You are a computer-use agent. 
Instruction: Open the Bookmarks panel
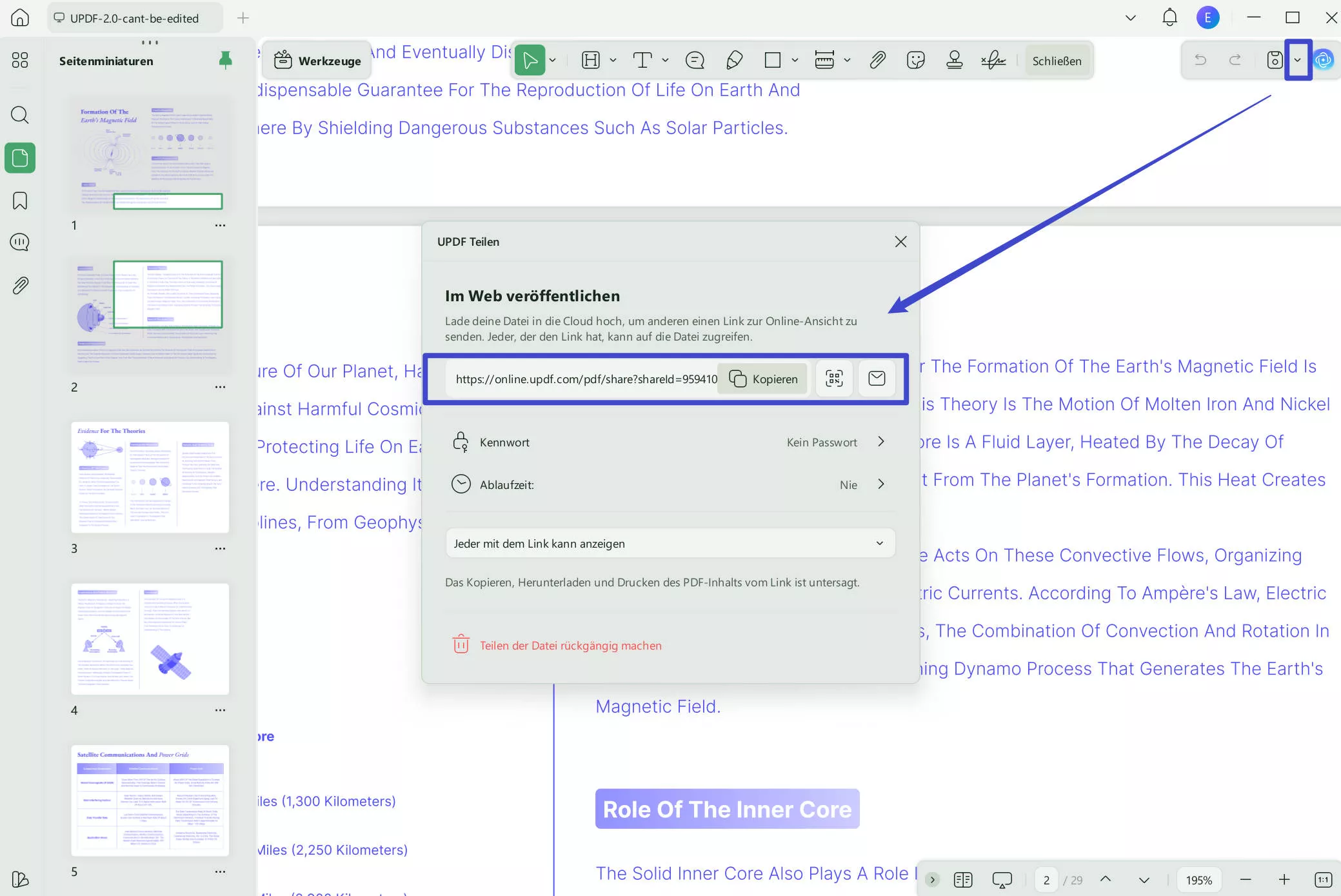(19, 201)
